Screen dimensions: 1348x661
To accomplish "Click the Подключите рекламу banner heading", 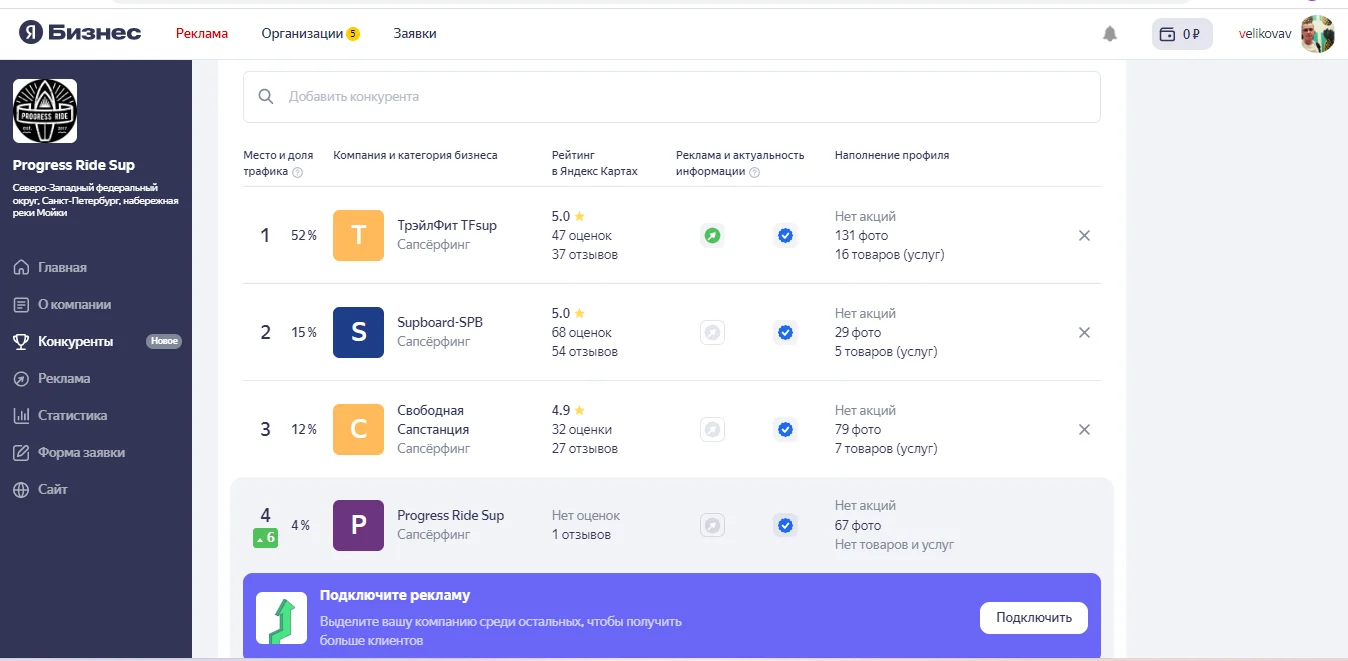I will (395, 595).
